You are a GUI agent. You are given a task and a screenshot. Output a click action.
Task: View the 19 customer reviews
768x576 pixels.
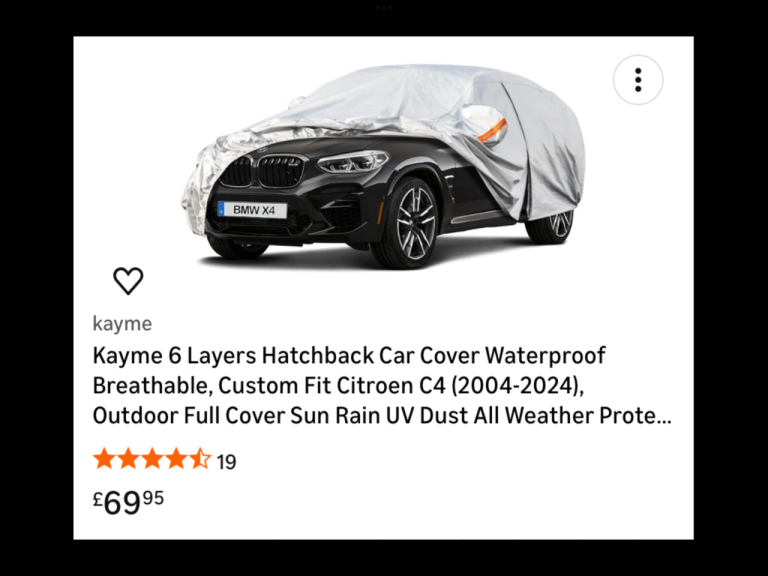(x=226, y=462)
